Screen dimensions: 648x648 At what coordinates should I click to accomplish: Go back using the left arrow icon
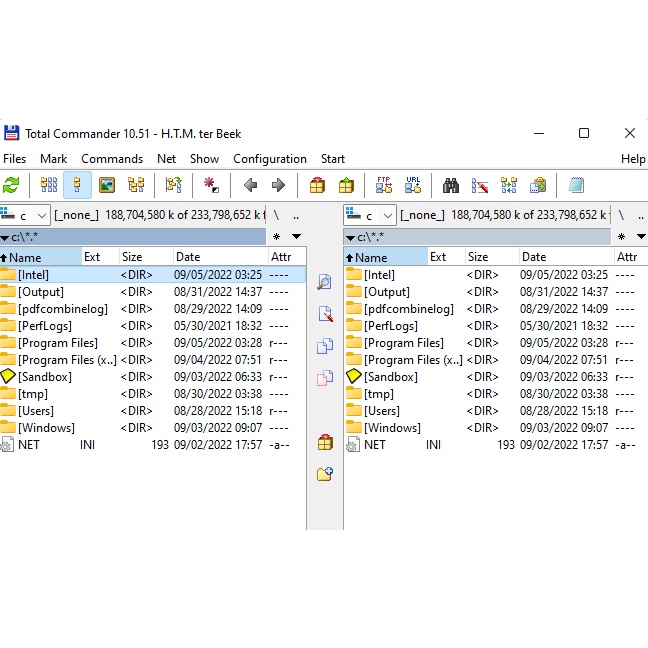[x=251, y=185]
